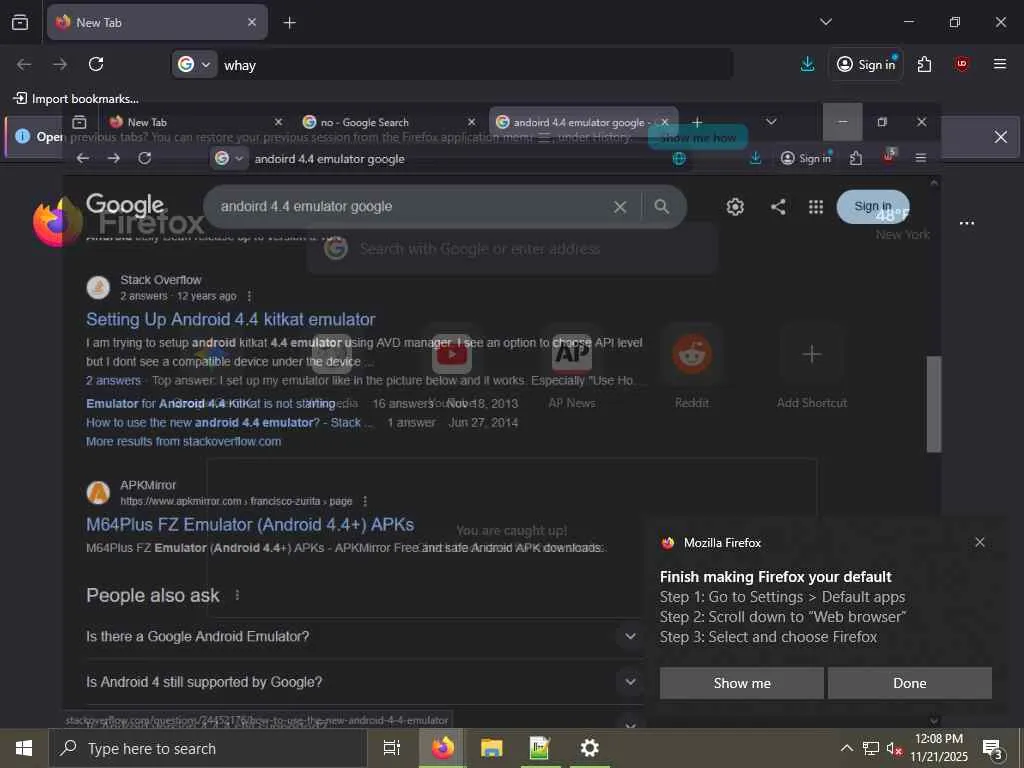Open Firefox View in the back window
1024x768 pixels.
20,22
